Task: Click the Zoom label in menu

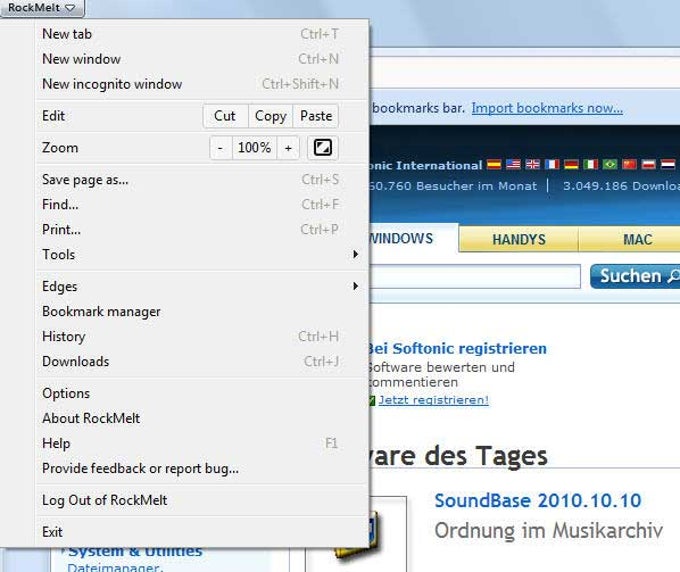Action: [x=60, y=148]
